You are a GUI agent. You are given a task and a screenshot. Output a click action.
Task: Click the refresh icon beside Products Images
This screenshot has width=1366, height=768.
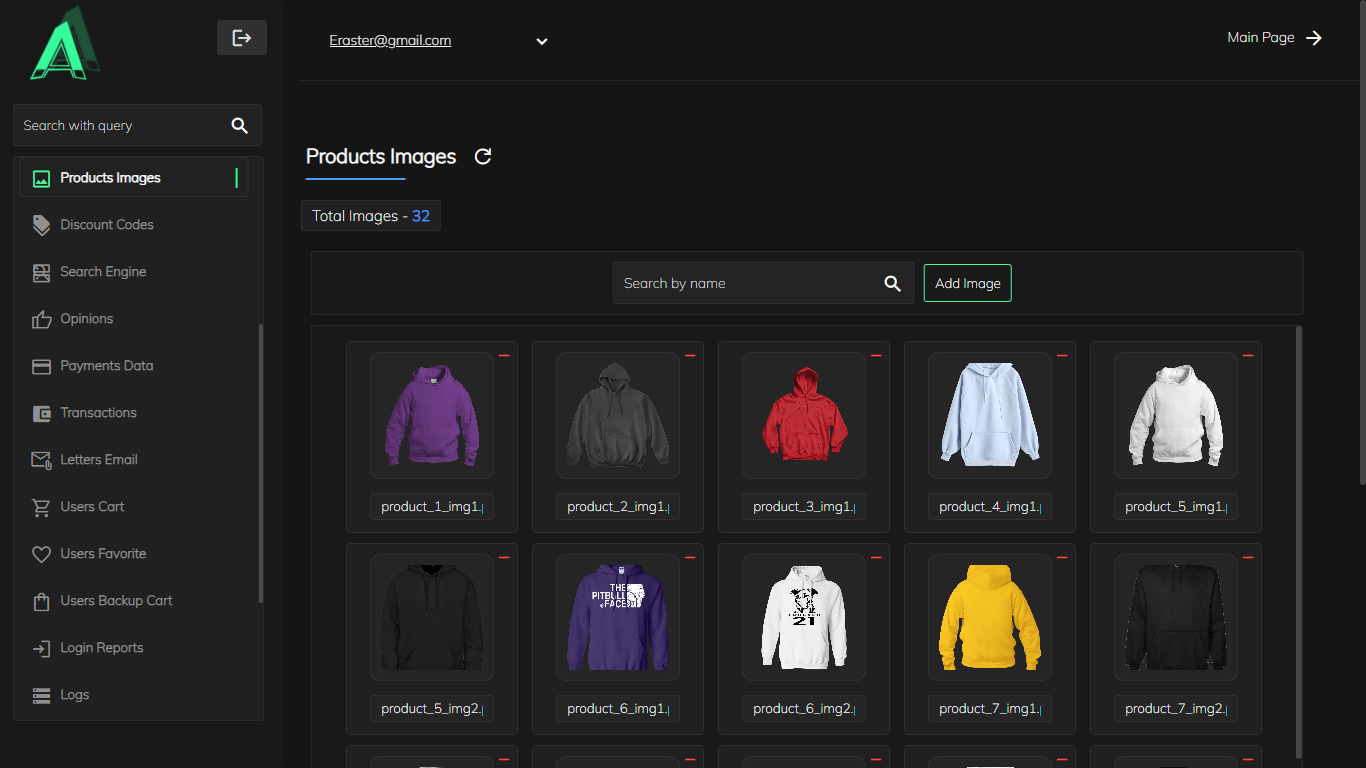pos(483,157)
